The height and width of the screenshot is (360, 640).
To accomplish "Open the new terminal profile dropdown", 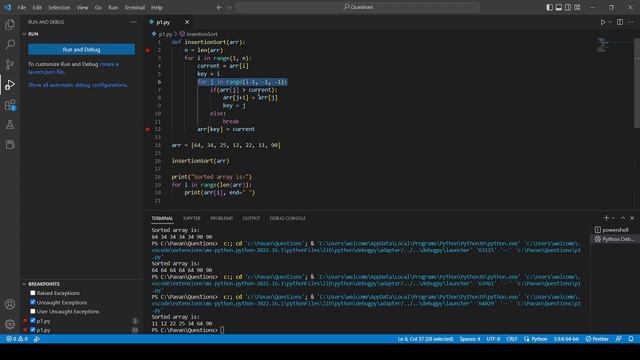I will pyautogui.click(x=613, y=218).
